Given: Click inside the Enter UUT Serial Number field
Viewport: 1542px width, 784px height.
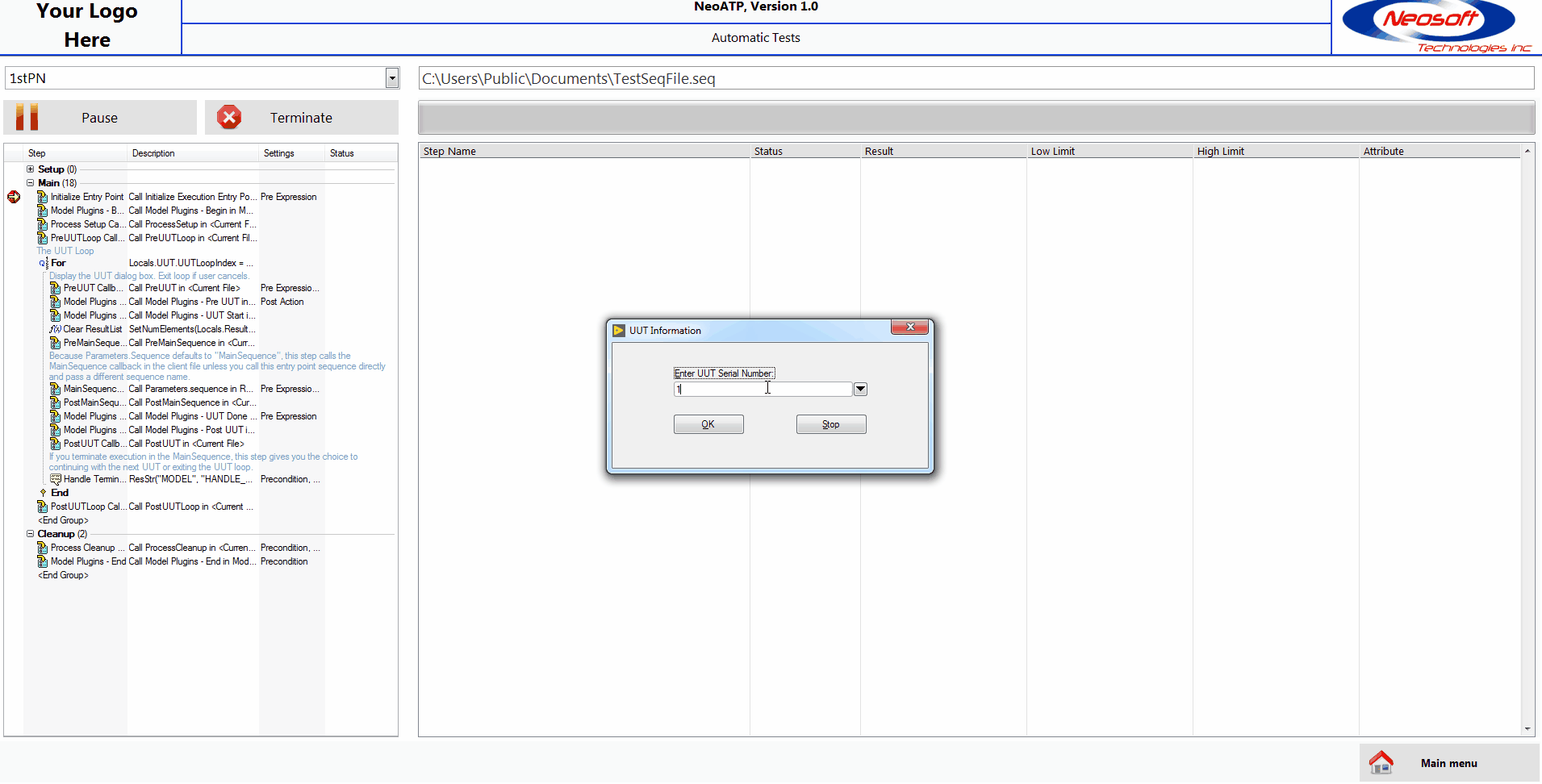Looking at the screenshot, I should [x=762, y=389].
